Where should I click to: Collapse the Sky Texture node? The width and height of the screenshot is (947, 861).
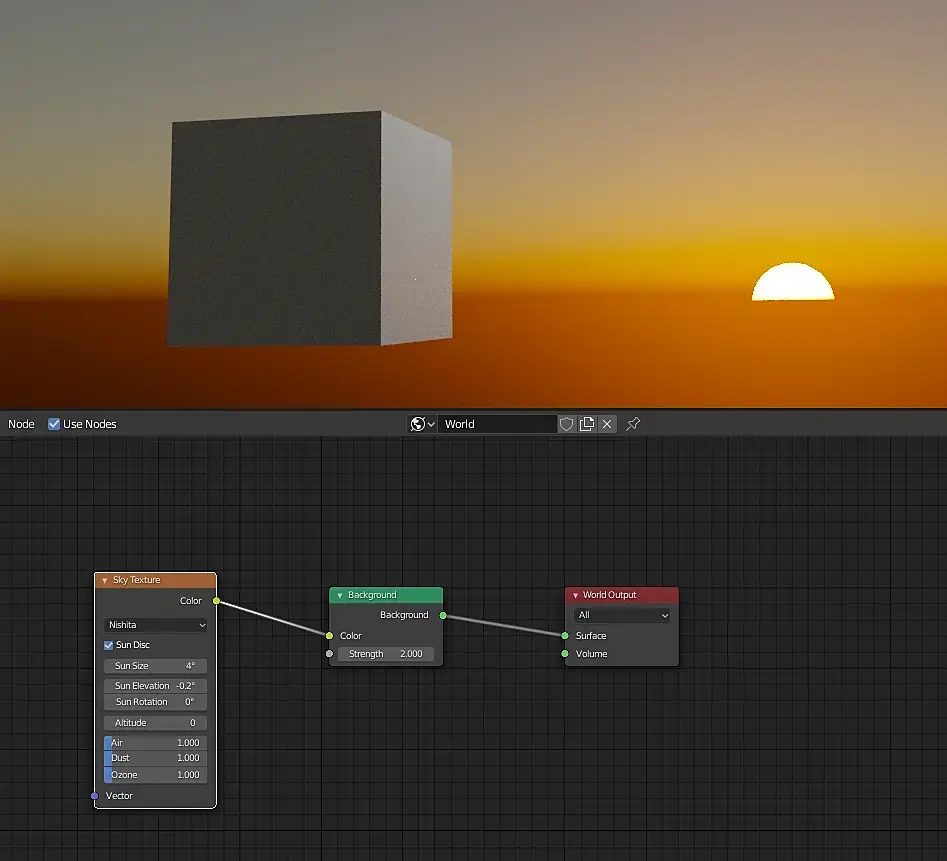click(x=104, y=580)
